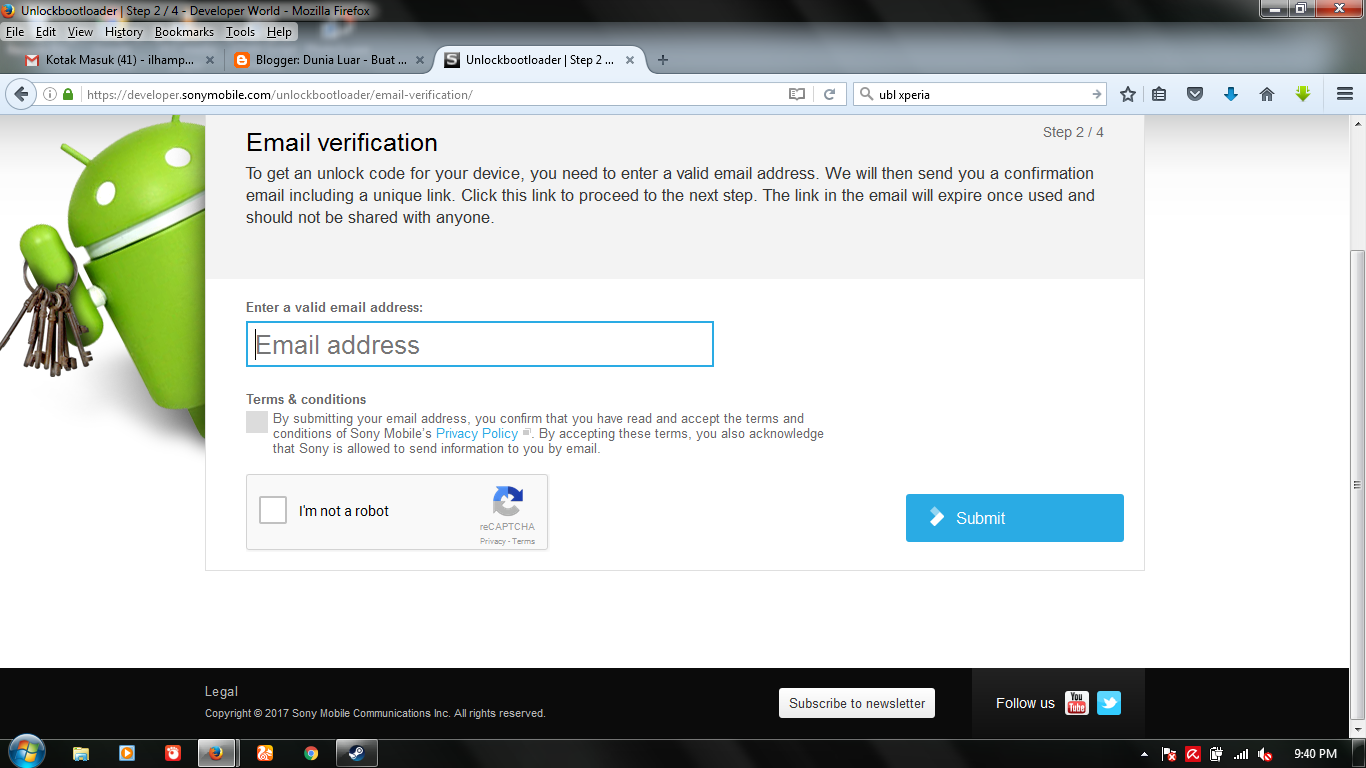1366x768 pixels.
Task: Open the Help menu
Action: pyautogui.click(x=279, y=32)
